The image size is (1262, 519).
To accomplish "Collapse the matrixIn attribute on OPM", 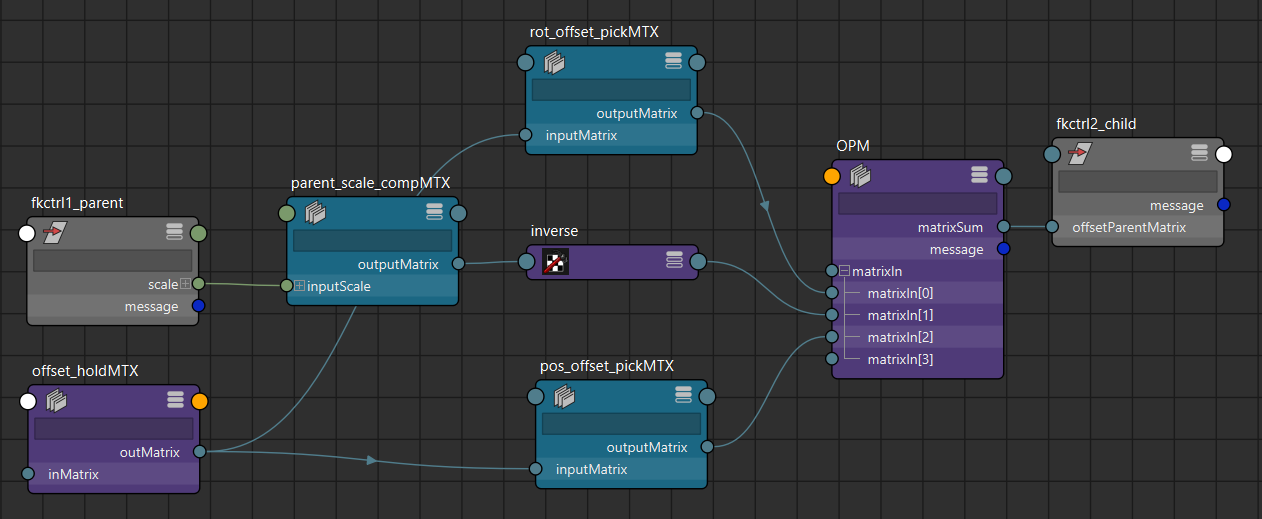I will pos(845,271).
